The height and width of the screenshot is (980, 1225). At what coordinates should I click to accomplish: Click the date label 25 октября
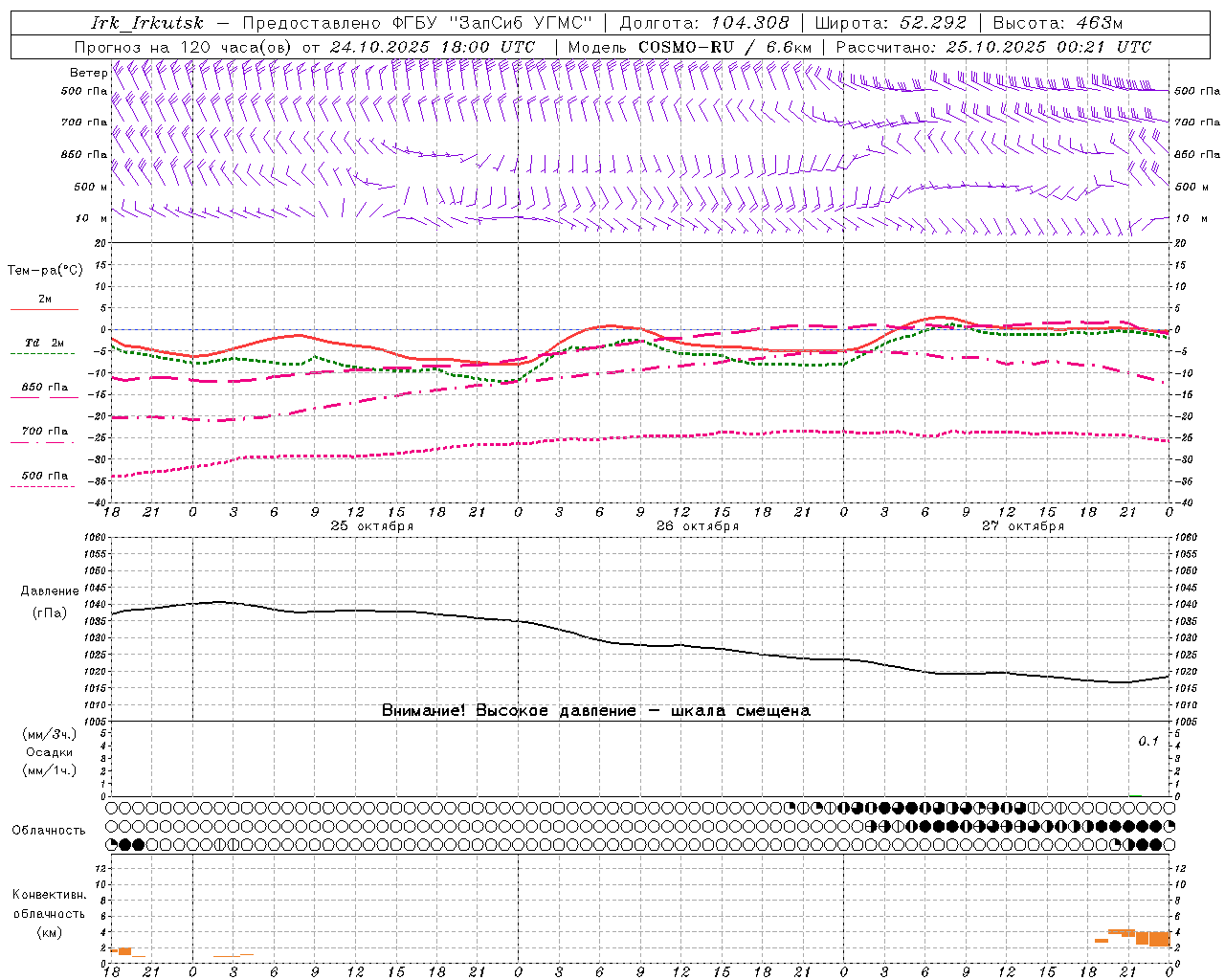click(372, 526)
